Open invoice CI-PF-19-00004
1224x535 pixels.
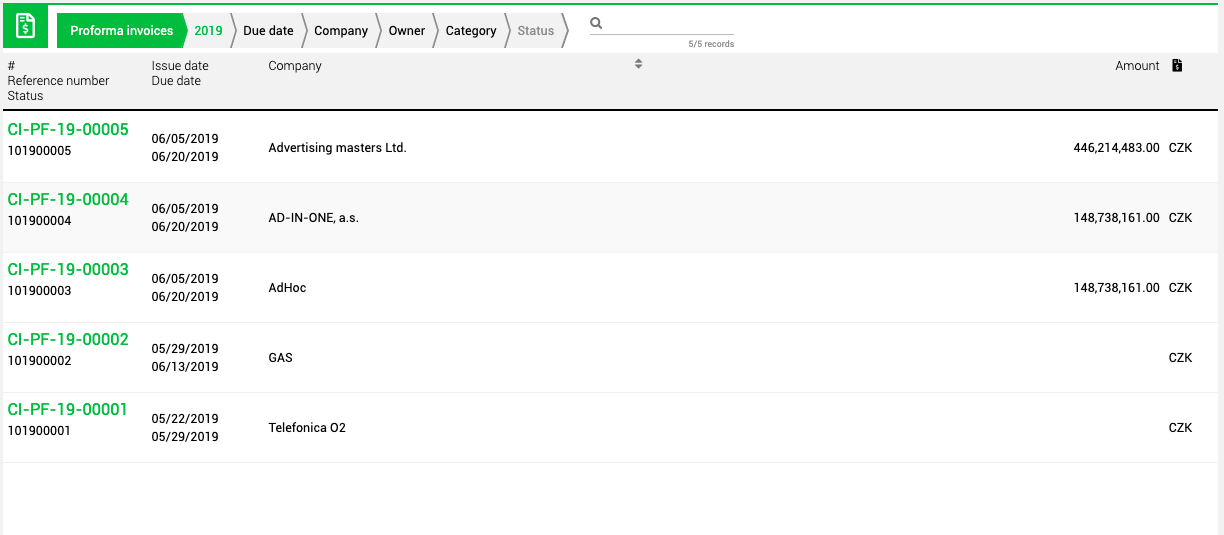click(68, 200)
